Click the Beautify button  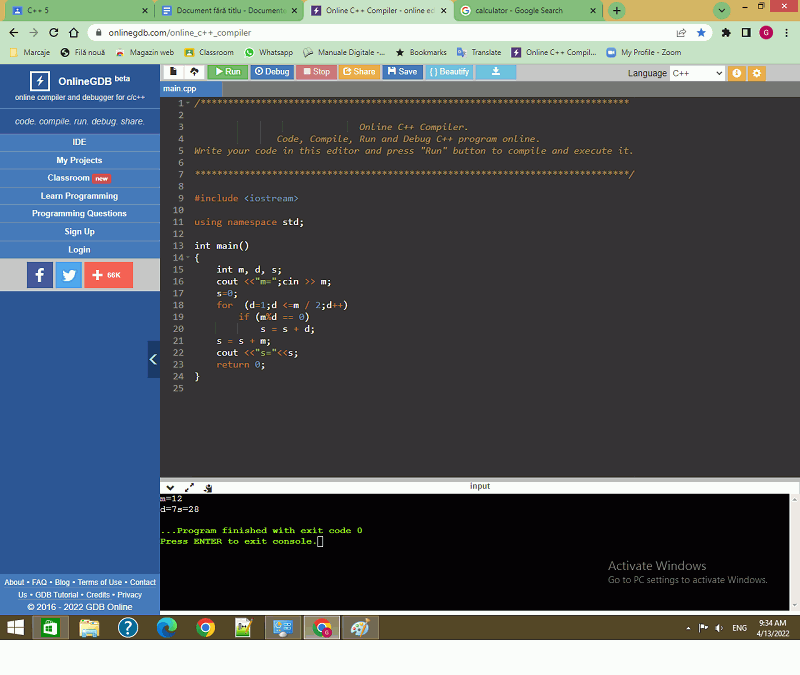pyautogui.click(x=449, y=72)
